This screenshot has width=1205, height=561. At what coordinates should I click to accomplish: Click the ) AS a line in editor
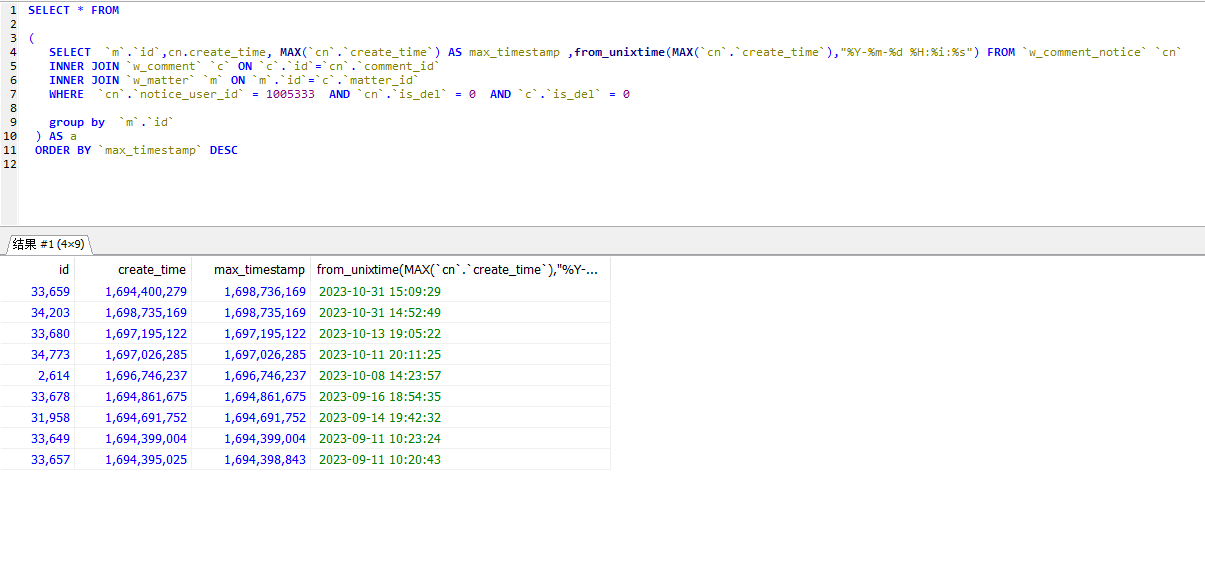(x=56, y=136)
